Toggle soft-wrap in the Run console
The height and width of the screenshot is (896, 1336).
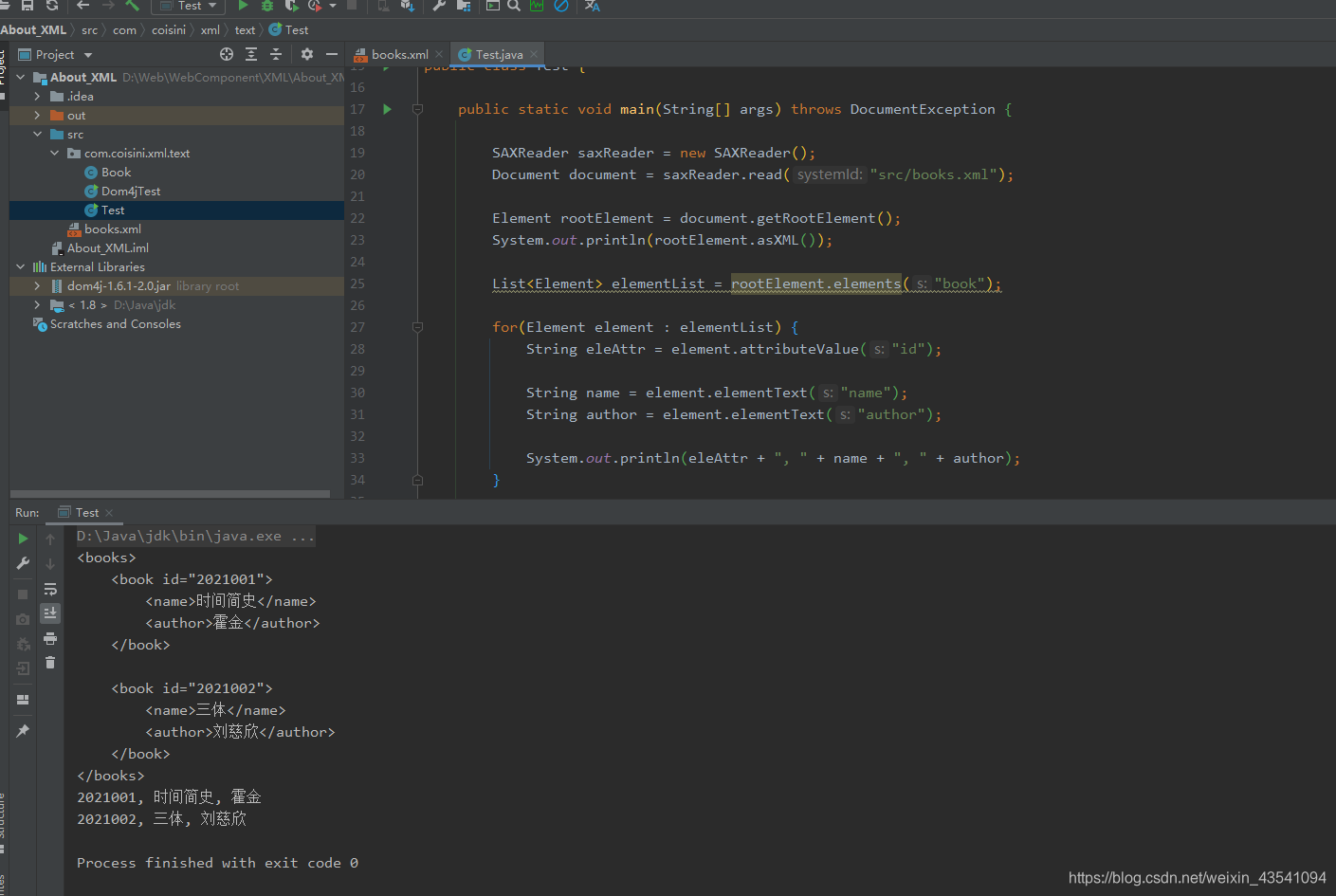pyautogui.click(x=50, y=589)
